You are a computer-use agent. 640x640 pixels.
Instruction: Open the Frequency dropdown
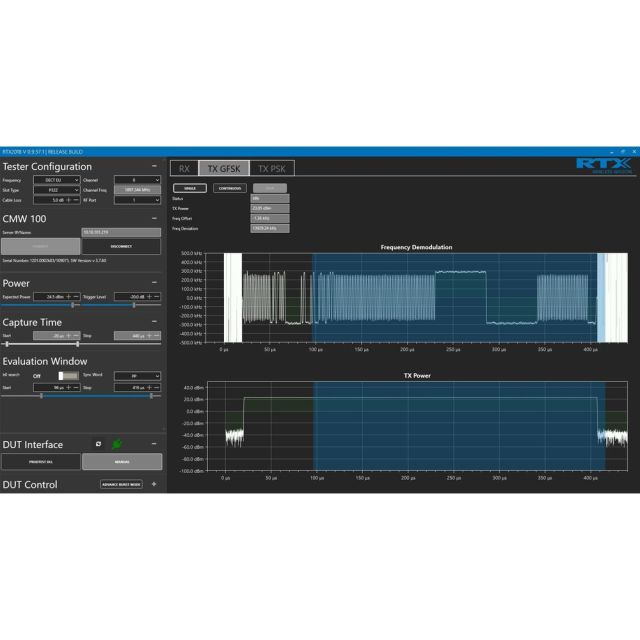[56, 180]
